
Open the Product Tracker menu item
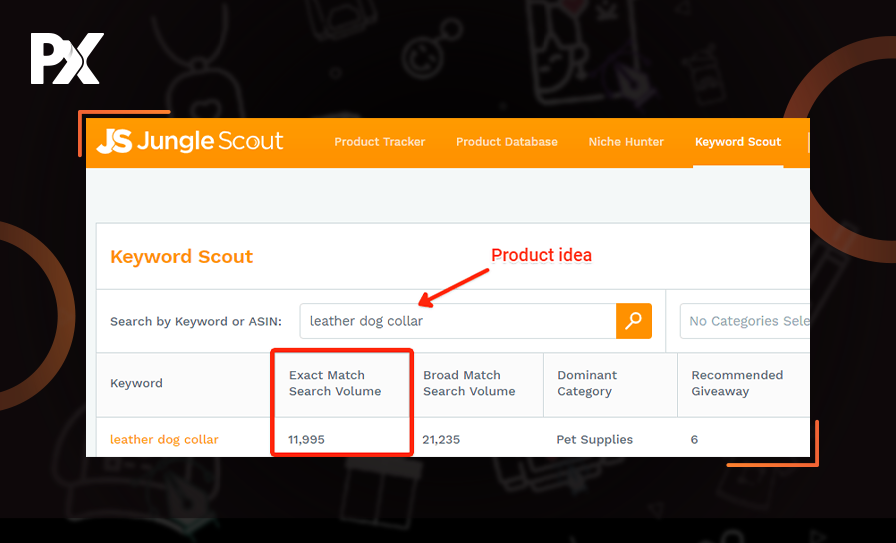379,142
